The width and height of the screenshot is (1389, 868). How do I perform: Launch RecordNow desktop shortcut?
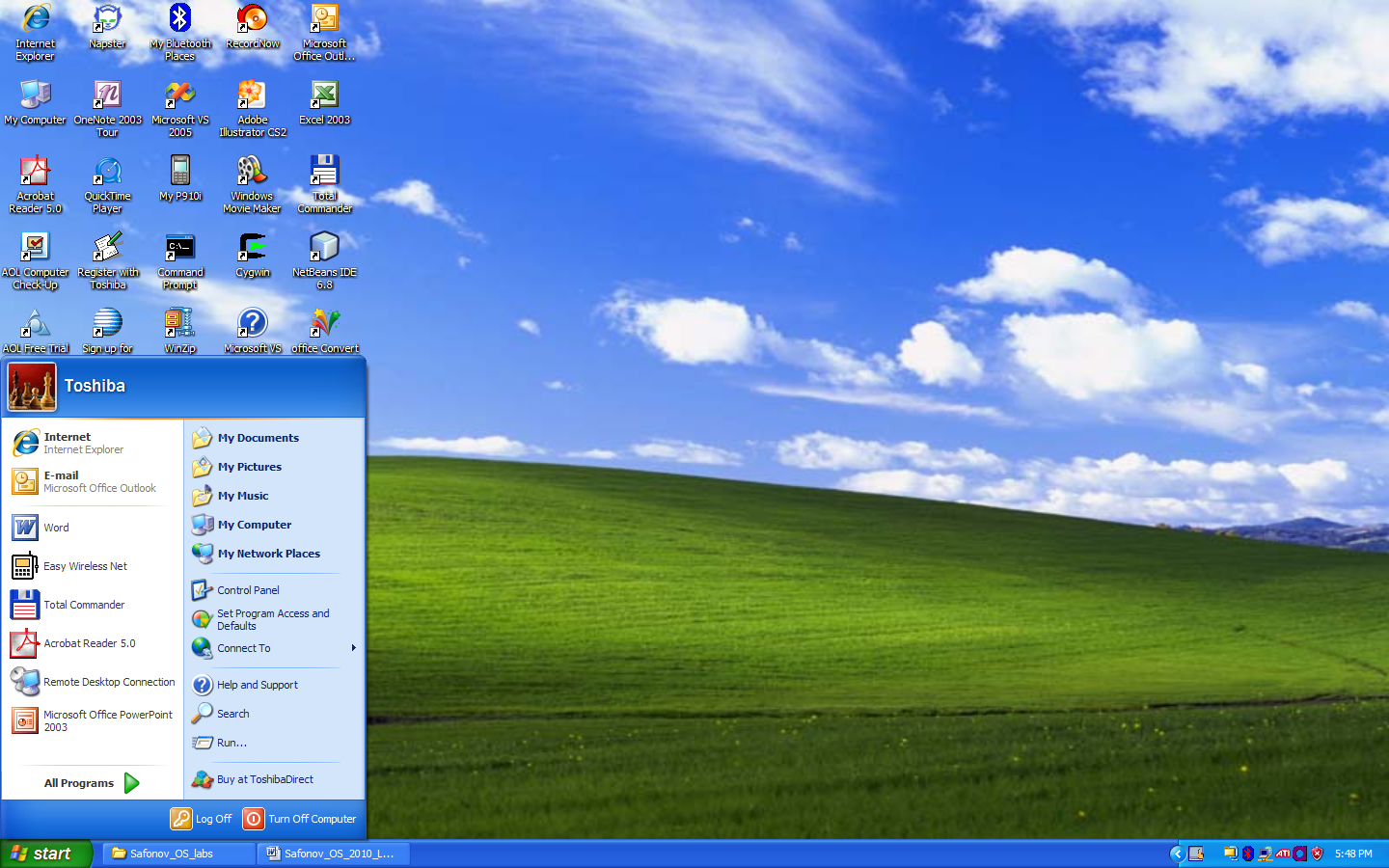click(x=253, y=27)
